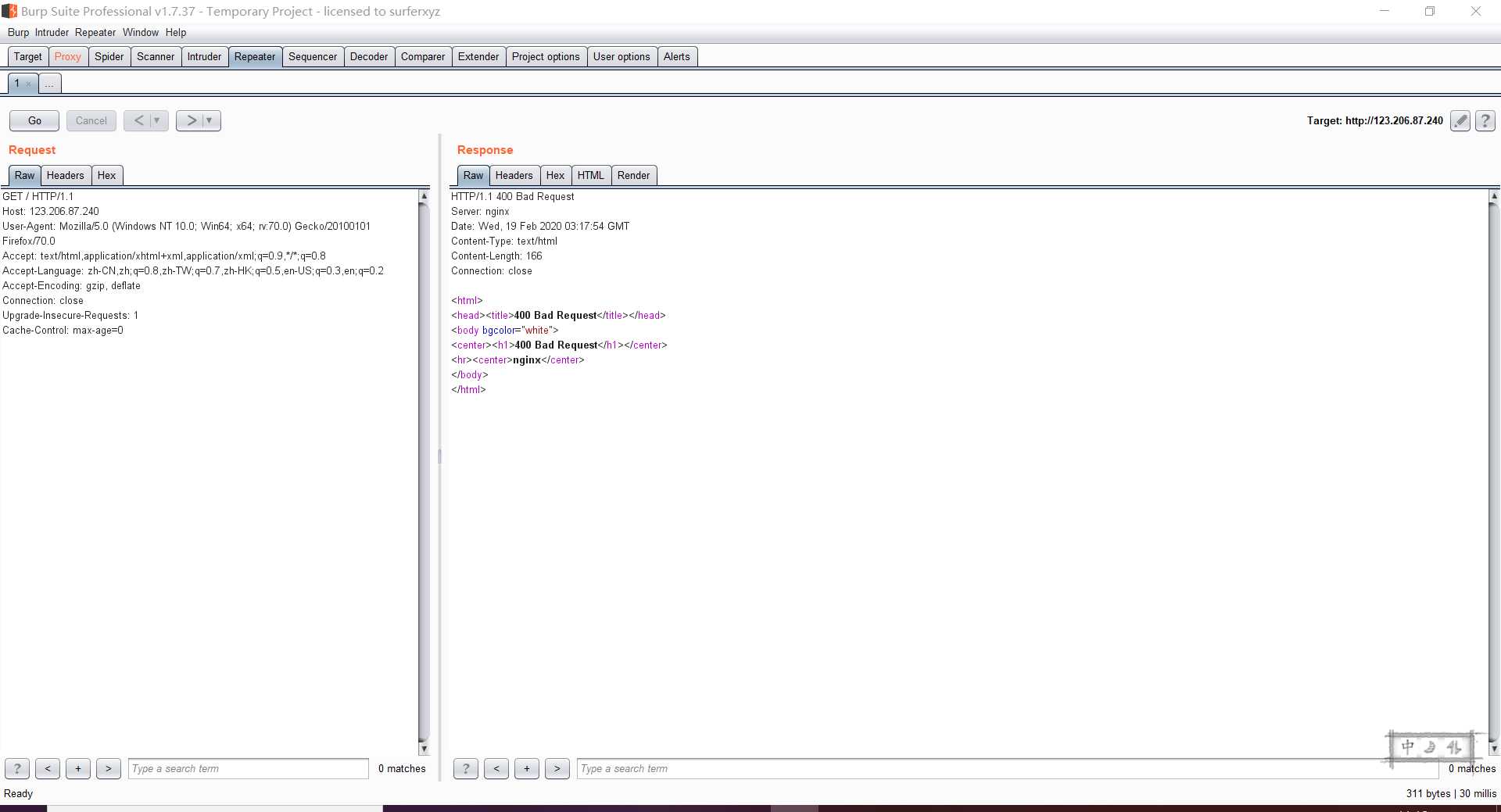Viewport: 1501px width, 812px height.
Task: Jump to next request search match
Action: pos(109,769)
